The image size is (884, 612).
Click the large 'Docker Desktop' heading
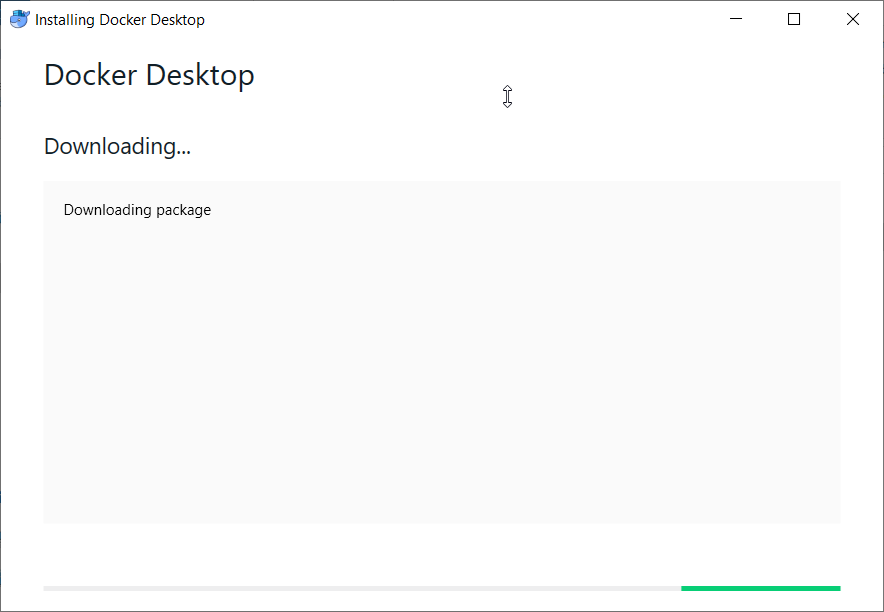coord(149,75)
